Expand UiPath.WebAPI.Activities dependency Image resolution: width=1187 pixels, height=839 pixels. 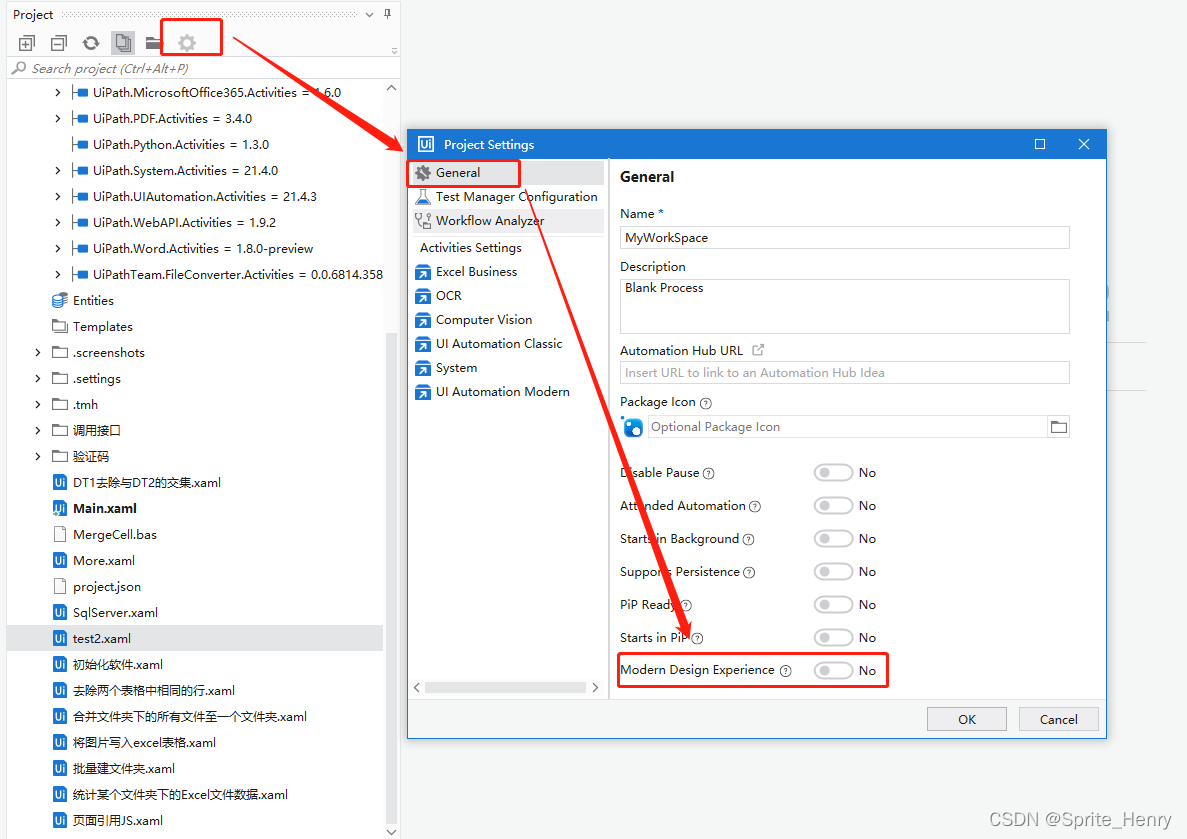coord(58,223)
